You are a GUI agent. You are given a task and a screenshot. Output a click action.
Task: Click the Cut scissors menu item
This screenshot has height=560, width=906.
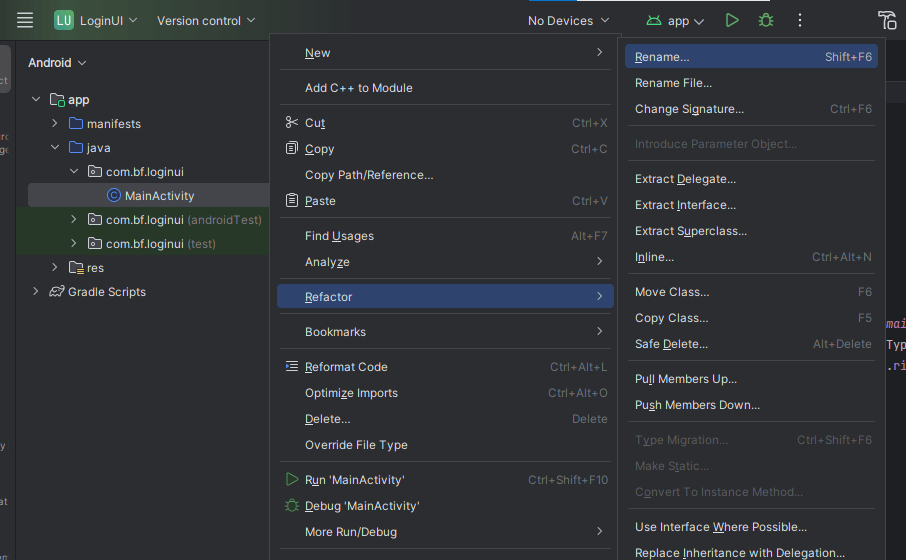click(x=315, y=123)
